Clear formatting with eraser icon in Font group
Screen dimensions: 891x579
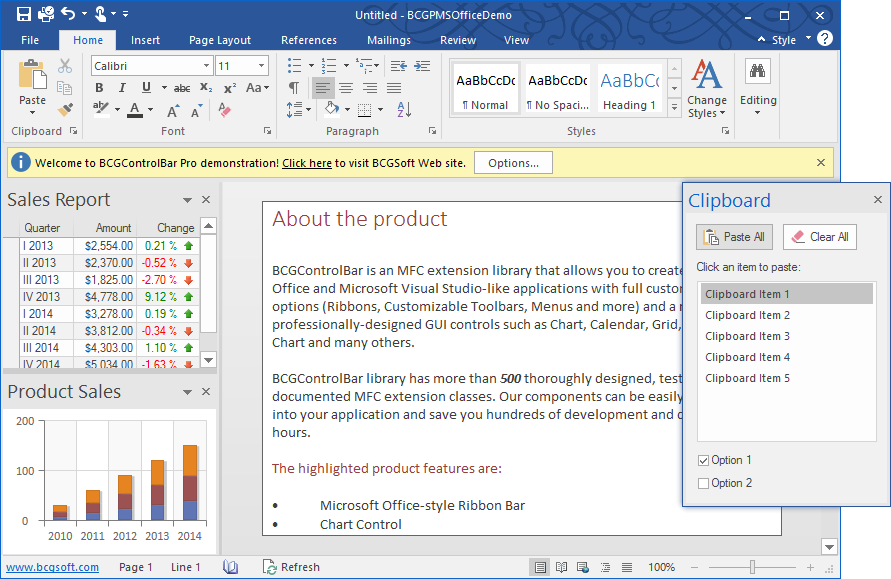[x=224, y=110]
